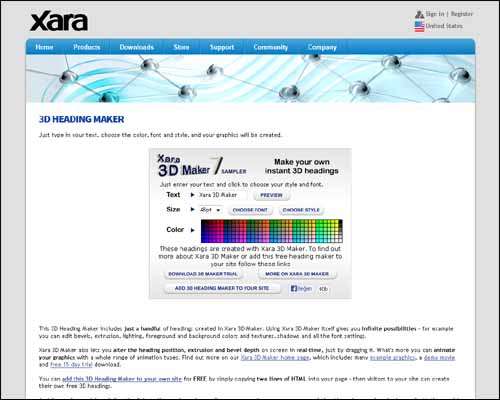
Task: Click the CHOOSE FONT button
Action: point(250,210)
